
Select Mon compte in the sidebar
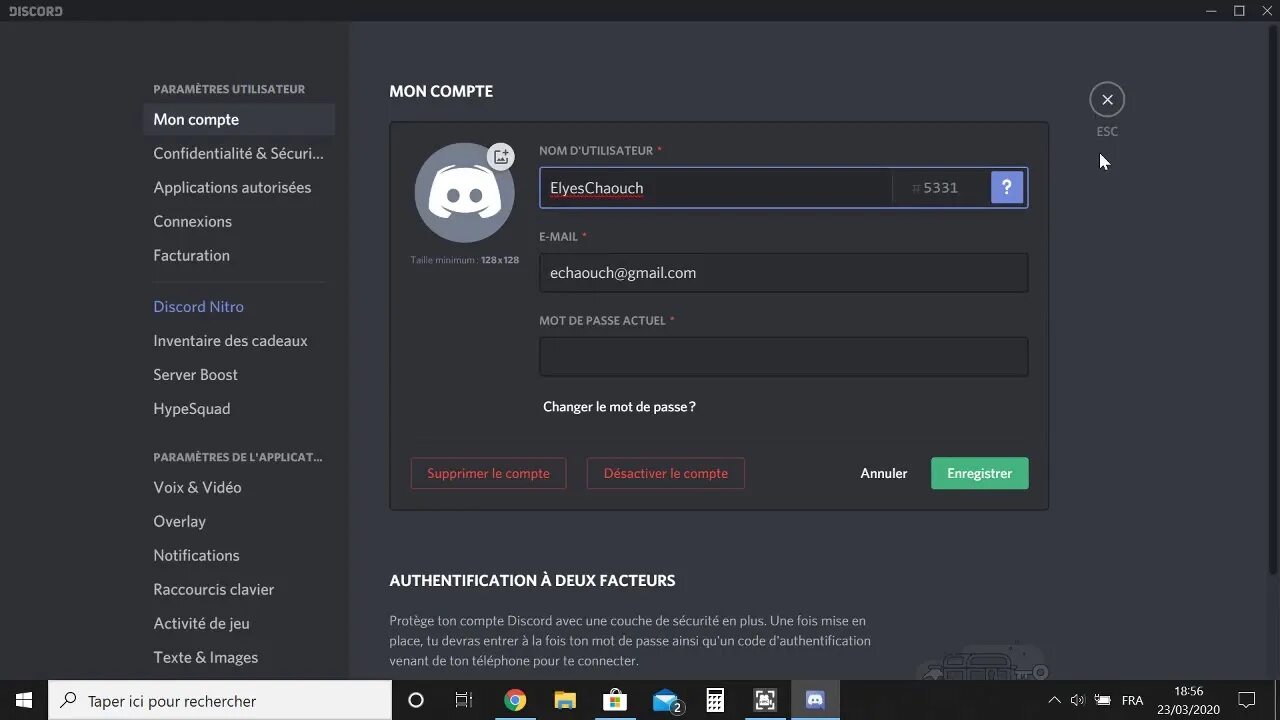click(x=239, y=119)
